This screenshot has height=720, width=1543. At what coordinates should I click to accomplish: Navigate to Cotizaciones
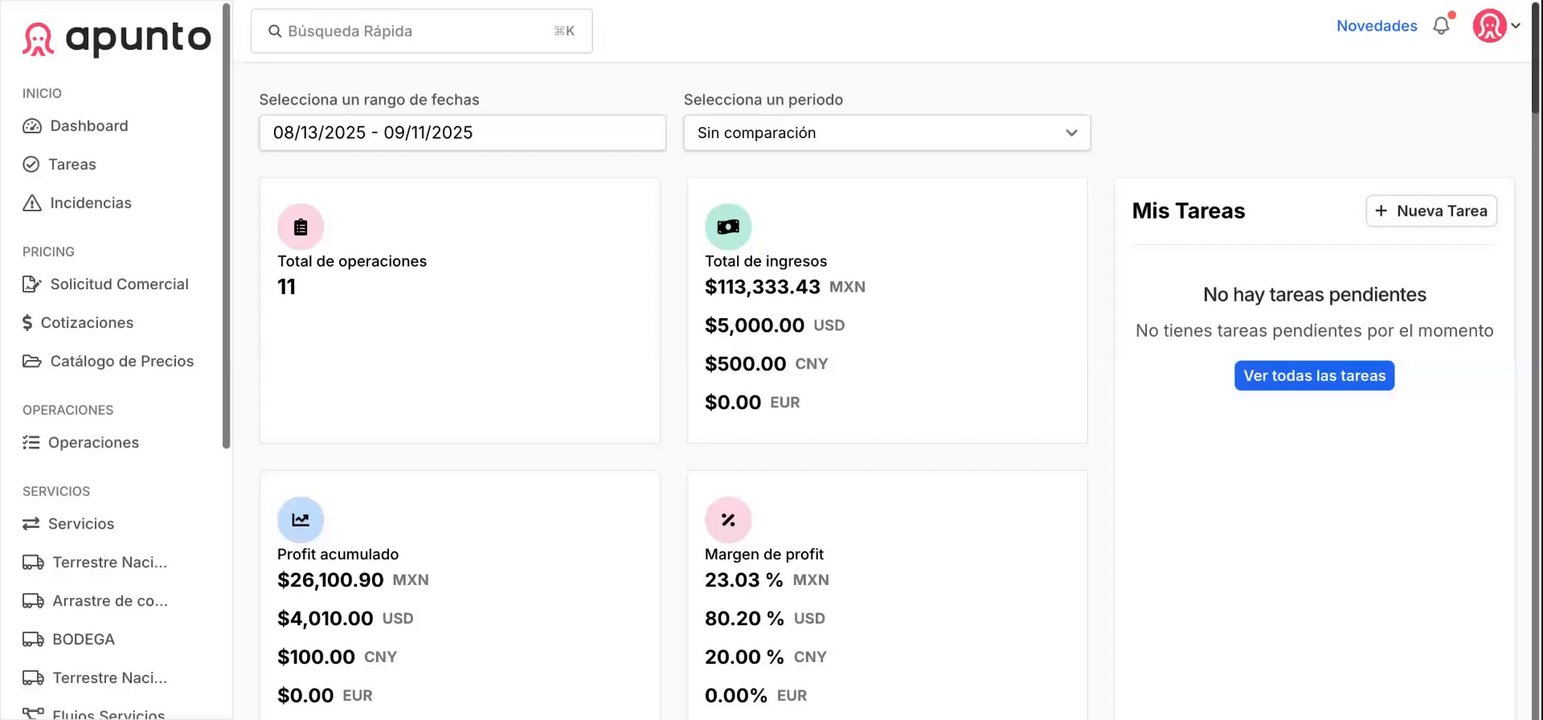coord(87,323)
